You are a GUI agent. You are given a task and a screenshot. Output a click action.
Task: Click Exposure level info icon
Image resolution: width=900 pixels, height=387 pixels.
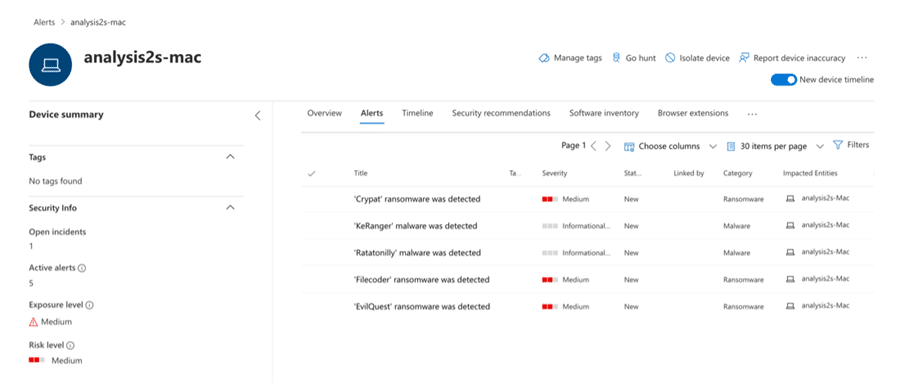(x=90, y=305)
